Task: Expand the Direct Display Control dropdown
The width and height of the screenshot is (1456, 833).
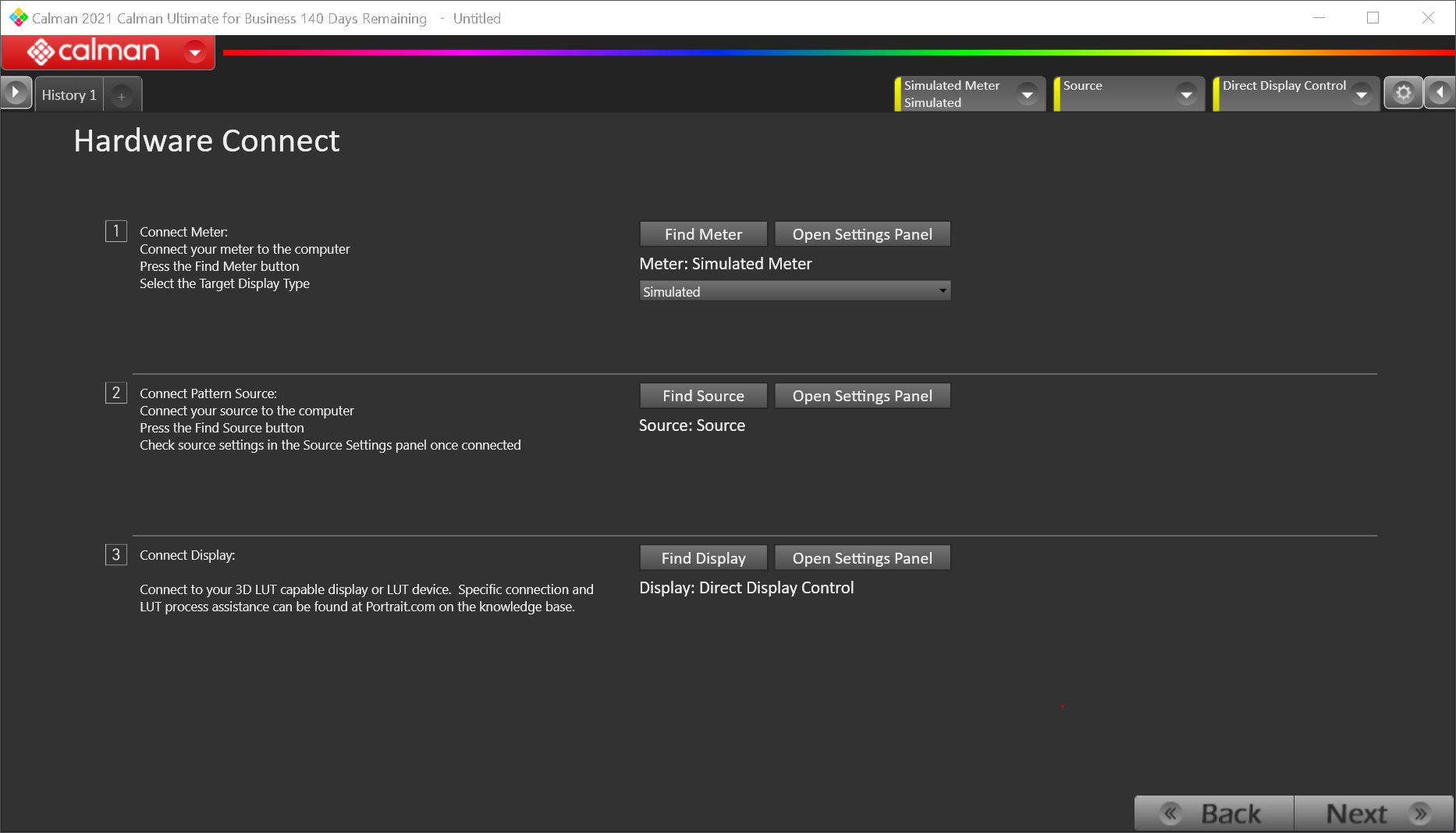Action: 1361,94
